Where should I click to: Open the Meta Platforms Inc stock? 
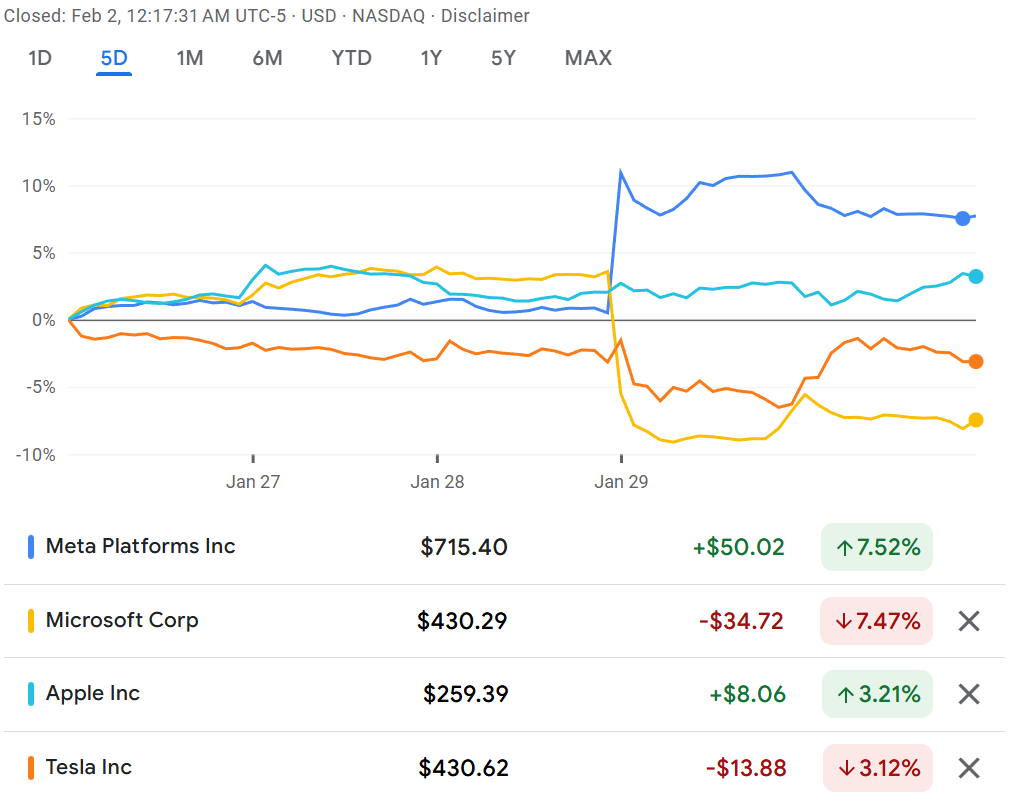coord(140,546)
